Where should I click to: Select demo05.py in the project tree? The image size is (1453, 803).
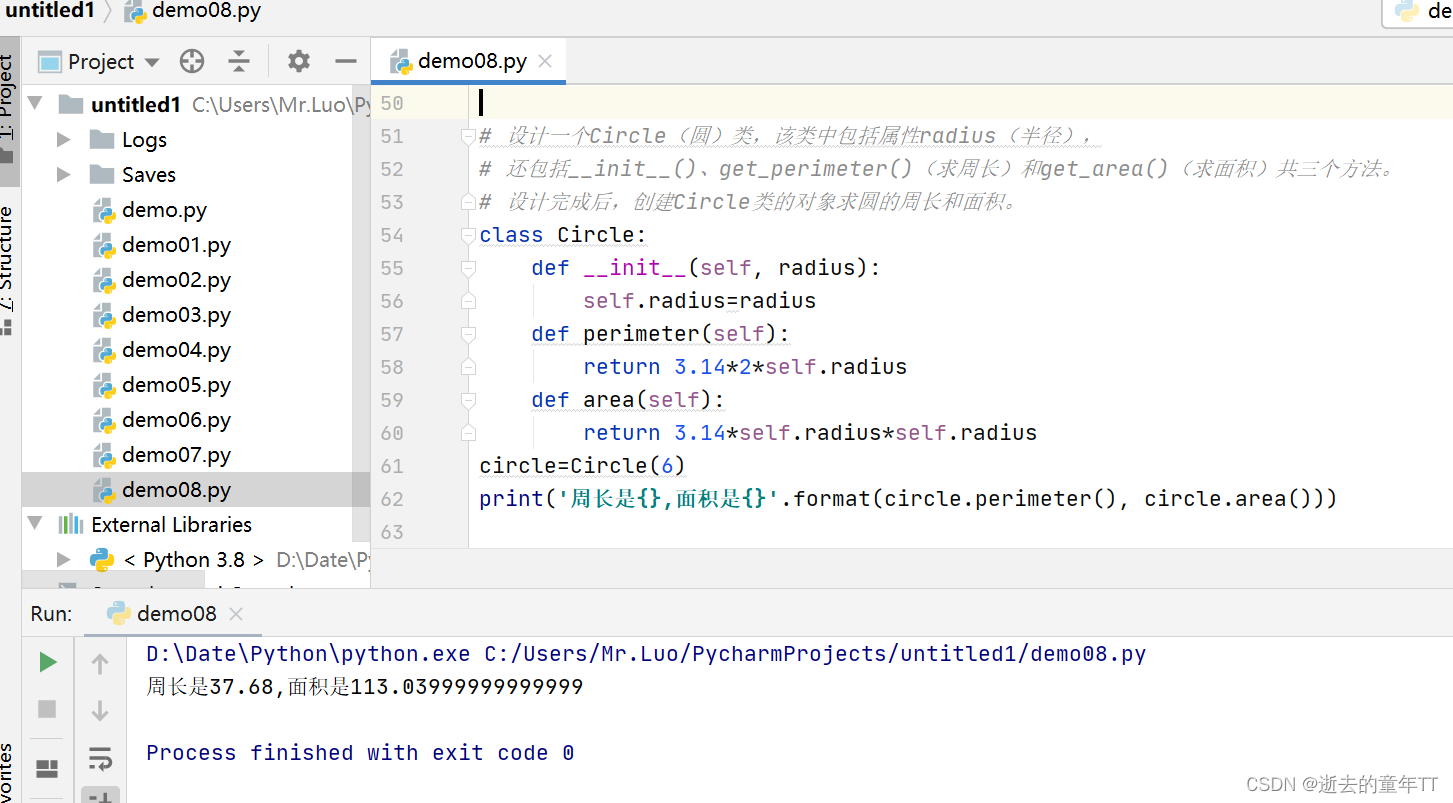tap(176, 384)
